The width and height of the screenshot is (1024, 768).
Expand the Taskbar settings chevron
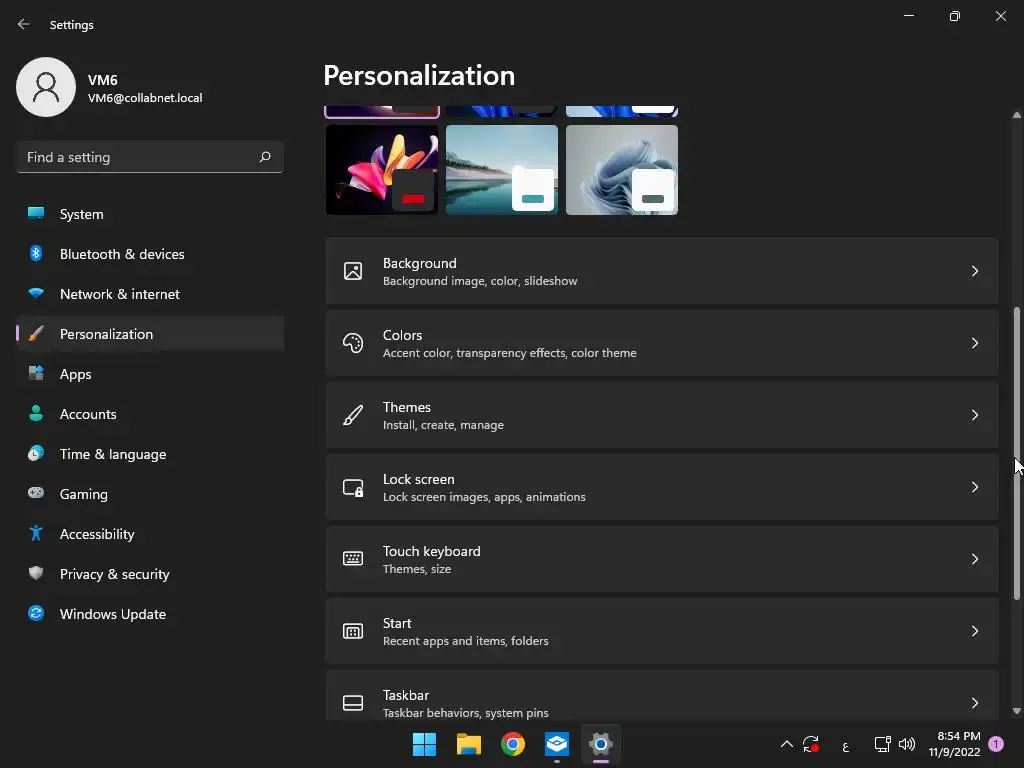[974, 703]
